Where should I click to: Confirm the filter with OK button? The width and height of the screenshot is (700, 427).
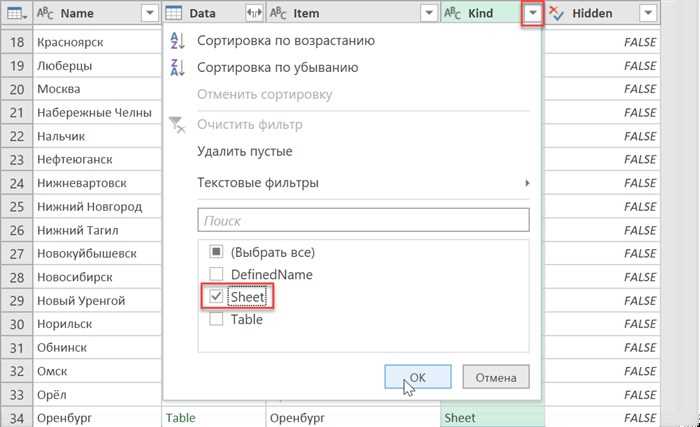point(417,377)
